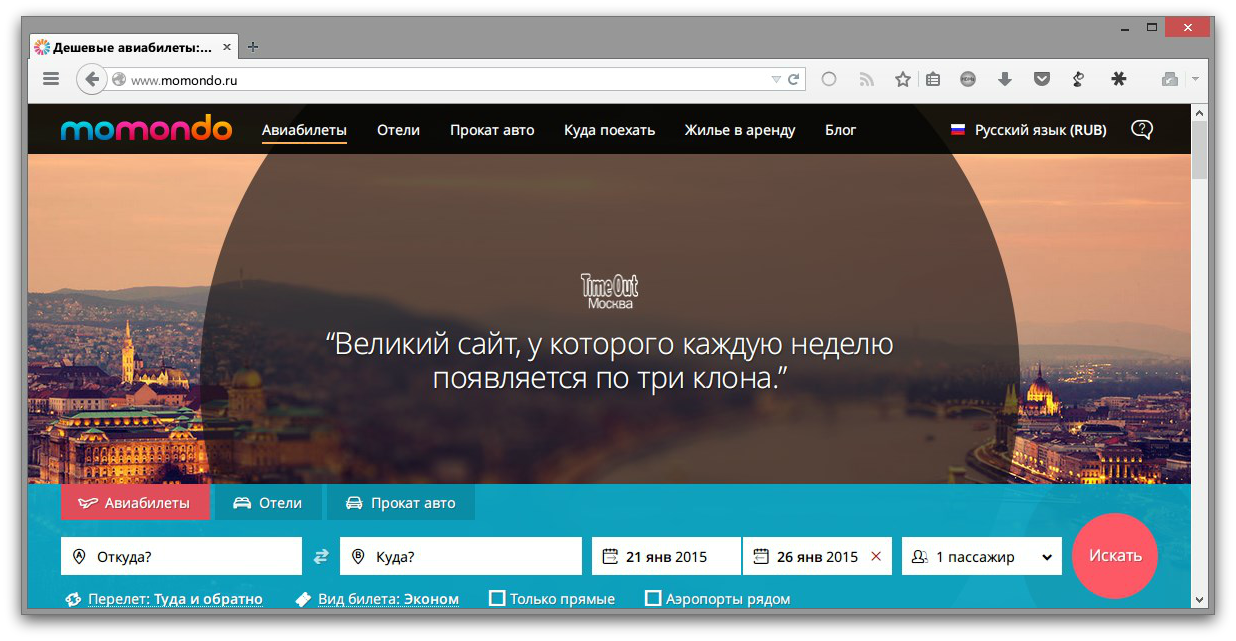Click the circle icon next to the address bar
The width and height of the screenshot is (1236, 641).
click(x=829, y=79)
